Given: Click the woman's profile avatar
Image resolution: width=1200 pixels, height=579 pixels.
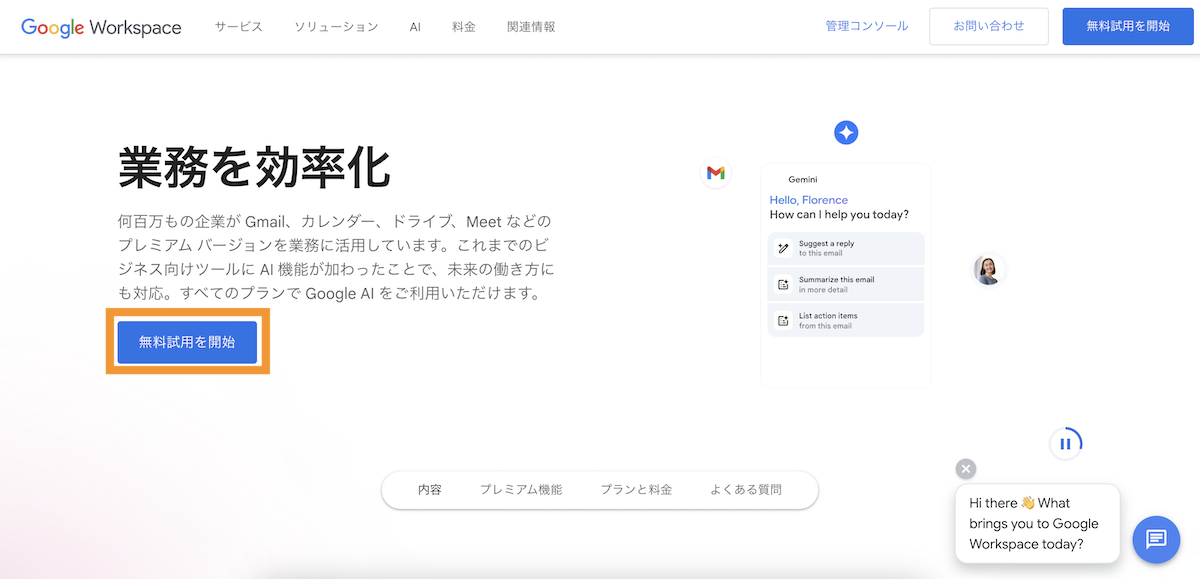Looking at the screenshot, I should pos(987,269).
